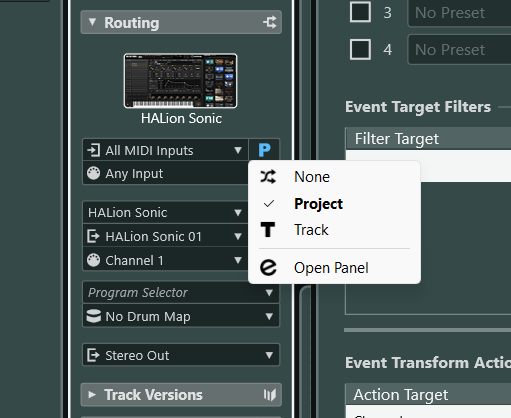Click the No Preset field for row 3

(x=459, y=13)
